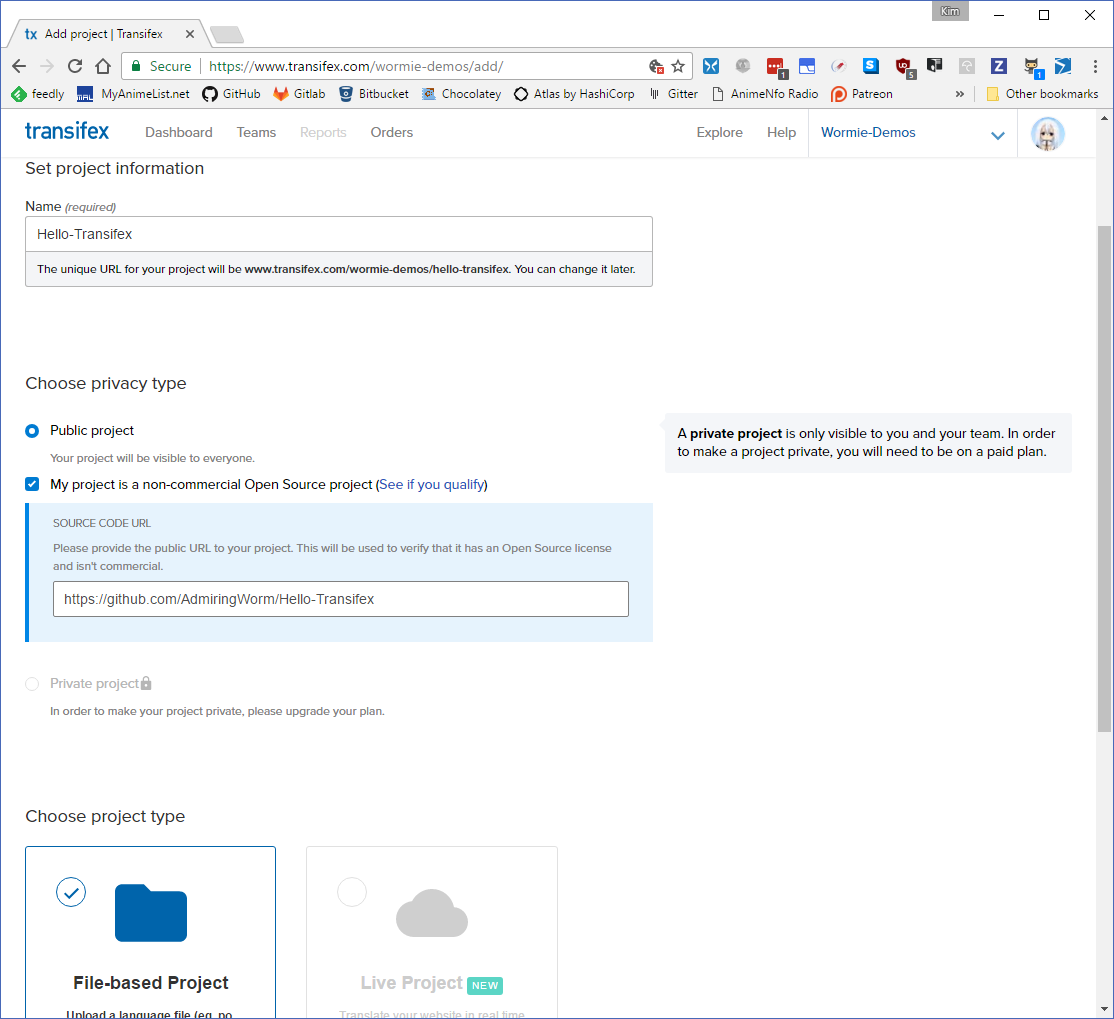
Task: Open the Patreon bookmark
Action: [862, 94]
